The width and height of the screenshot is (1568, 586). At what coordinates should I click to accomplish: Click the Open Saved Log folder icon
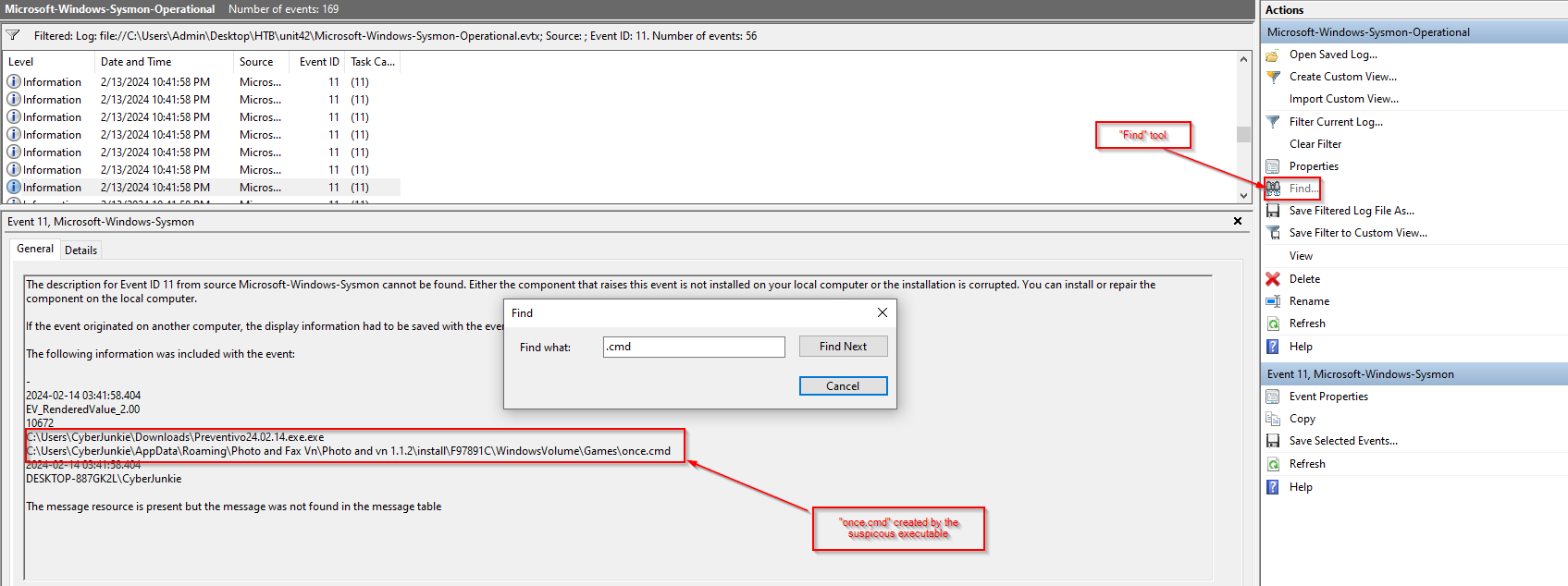click(1273, 55)
